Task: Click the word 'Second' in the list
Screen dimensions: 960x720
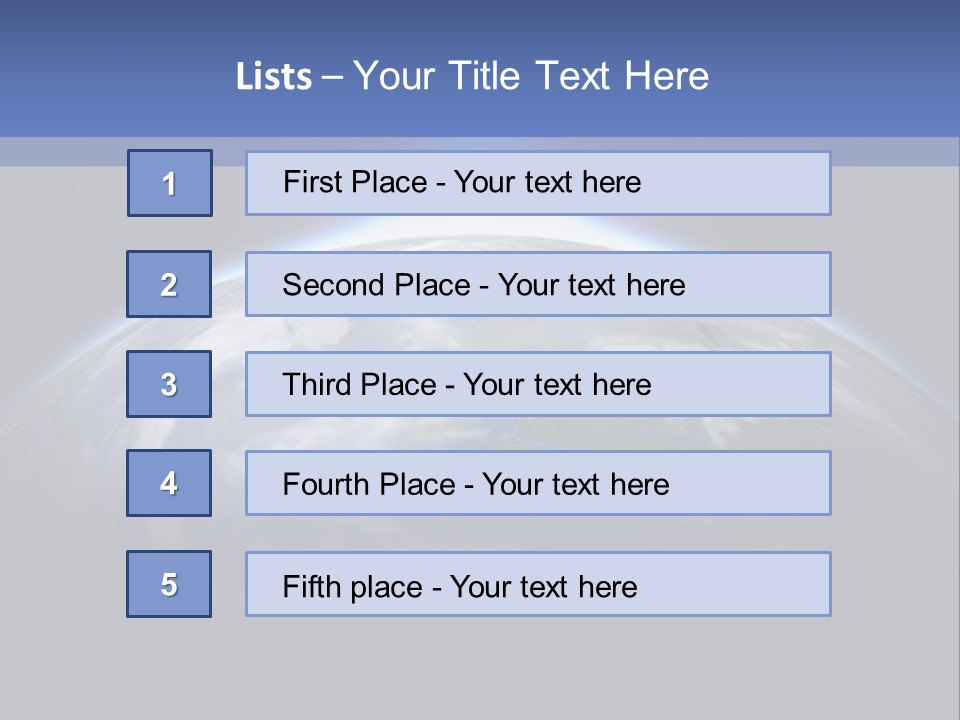Action: click(335, 285)
